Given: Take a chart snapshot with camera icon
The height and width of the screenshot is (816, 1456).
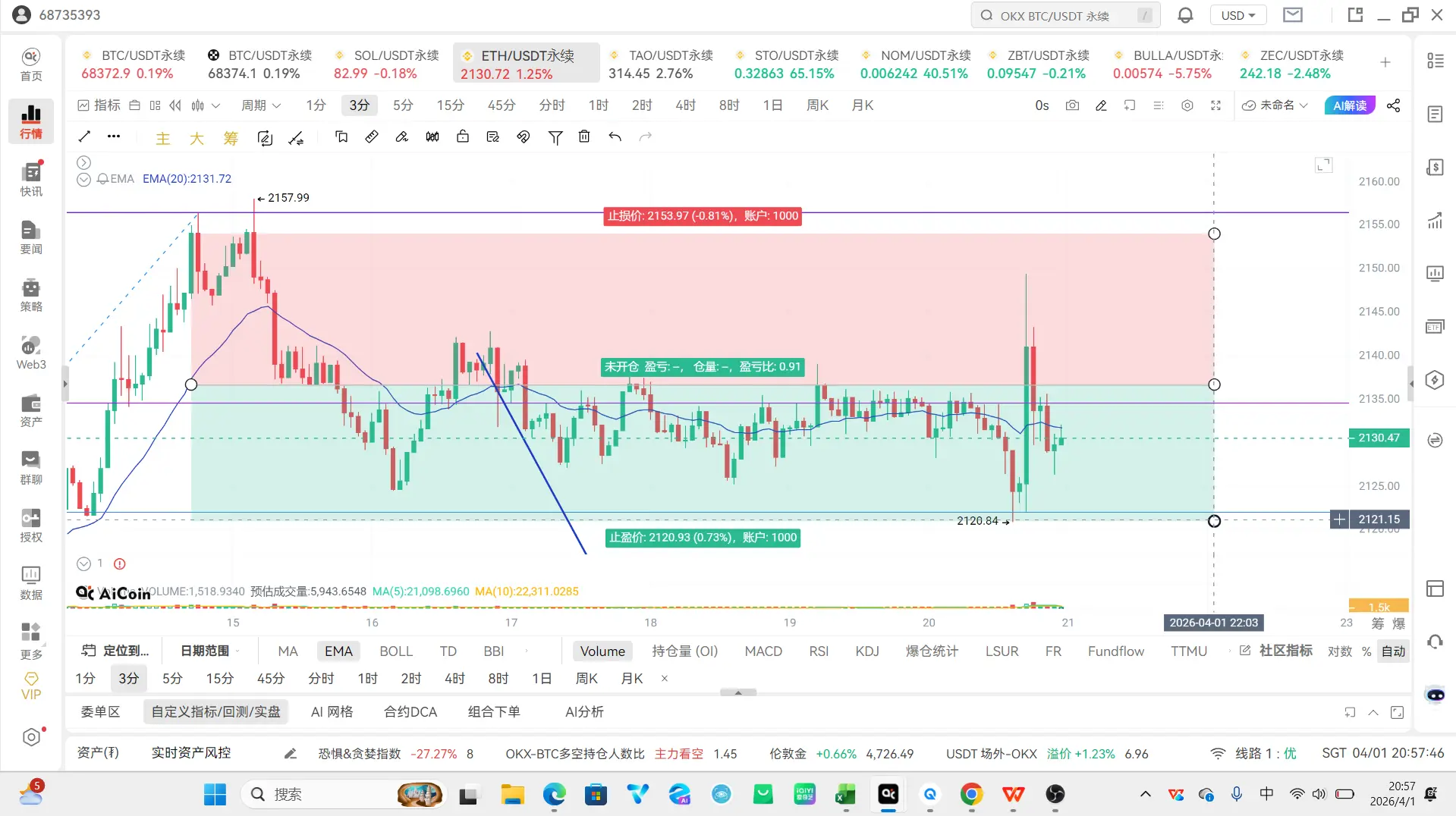Looking at the screenshot, I should [1072, 105].
